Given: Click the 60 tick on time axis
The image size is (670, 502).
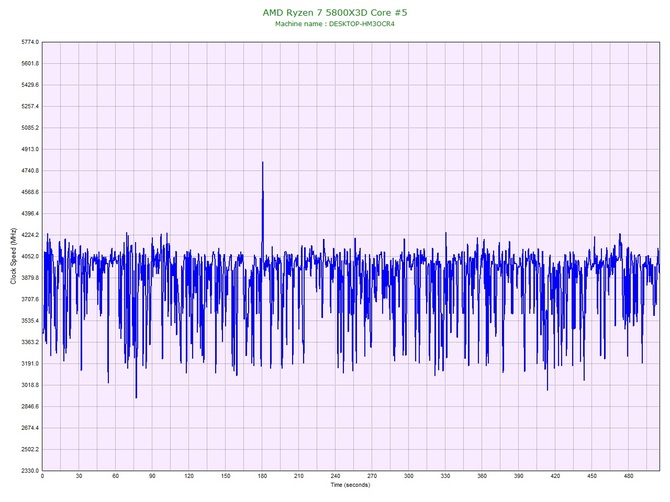Looking at the screenshot, I should pos(115,476).
